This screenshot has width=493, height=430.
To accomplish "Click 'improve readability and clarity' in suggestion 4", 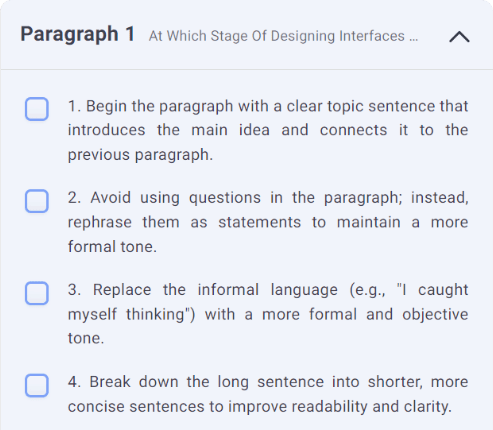I will point(340,406).
